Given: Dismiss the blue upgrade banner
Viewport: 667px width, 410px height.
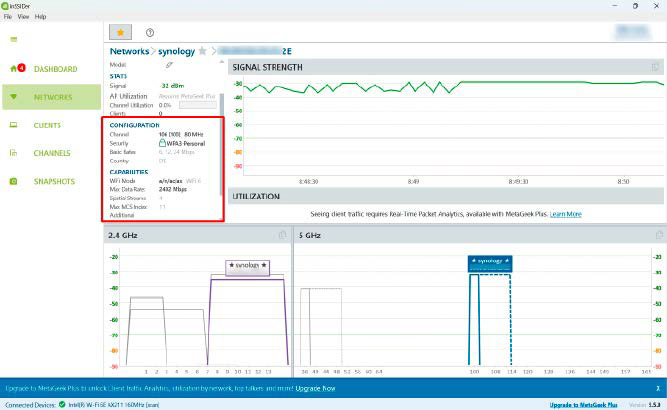Looking at the screenshot, I should pos(658,388).
